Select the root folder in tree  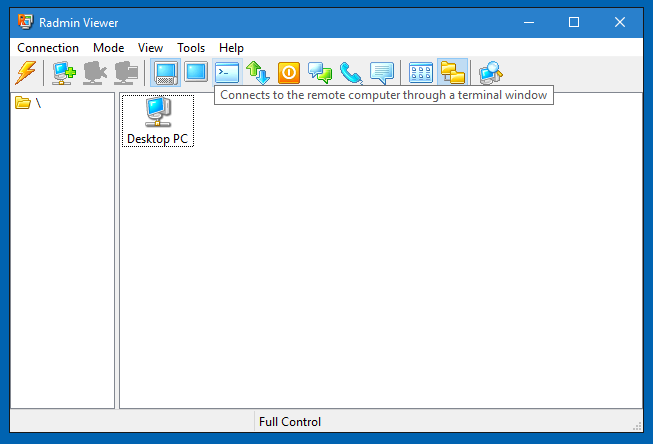27,102
